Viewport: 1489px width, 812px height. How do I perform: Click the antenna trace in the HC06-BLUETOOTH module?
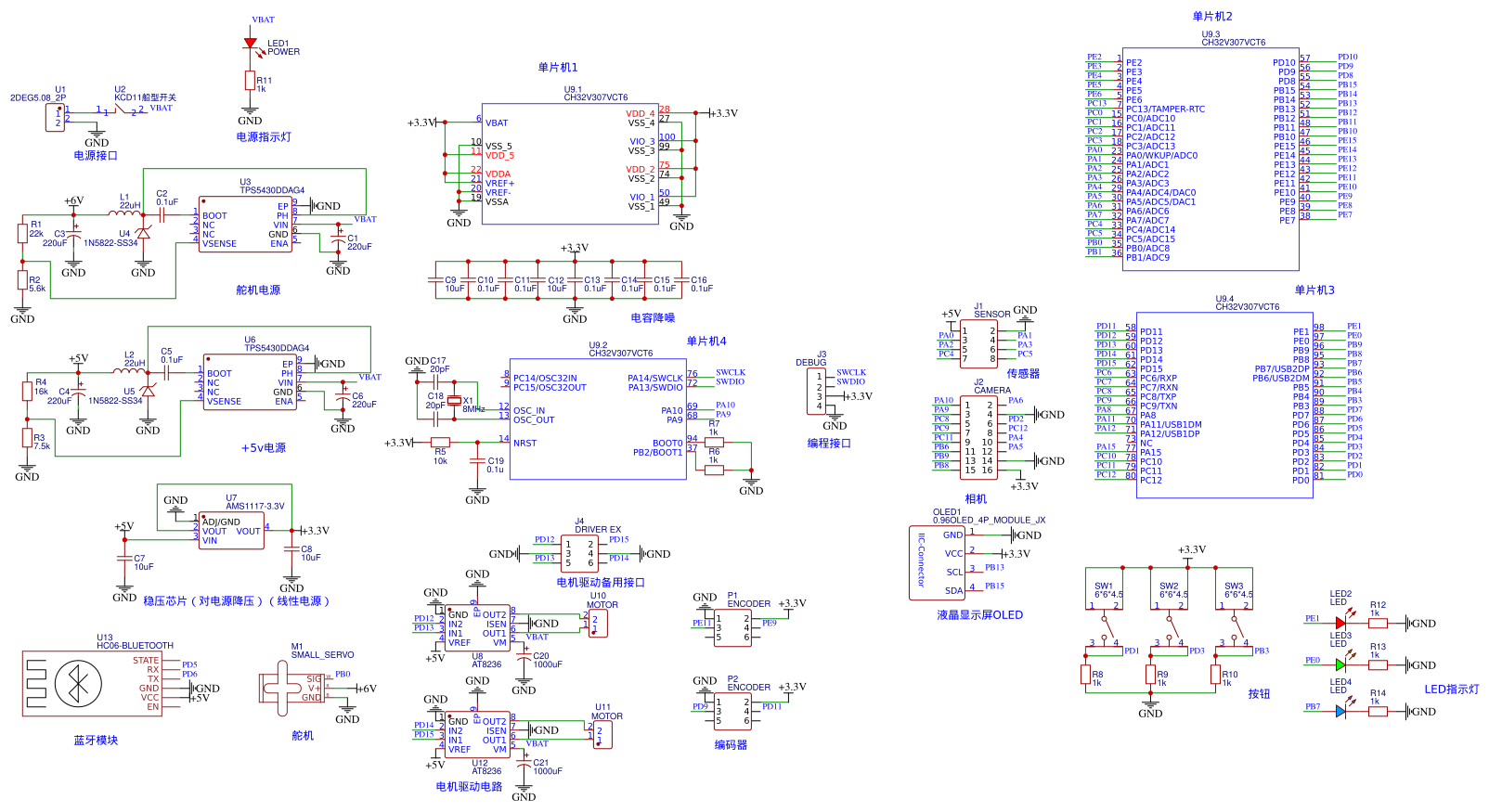pos(35,682)
